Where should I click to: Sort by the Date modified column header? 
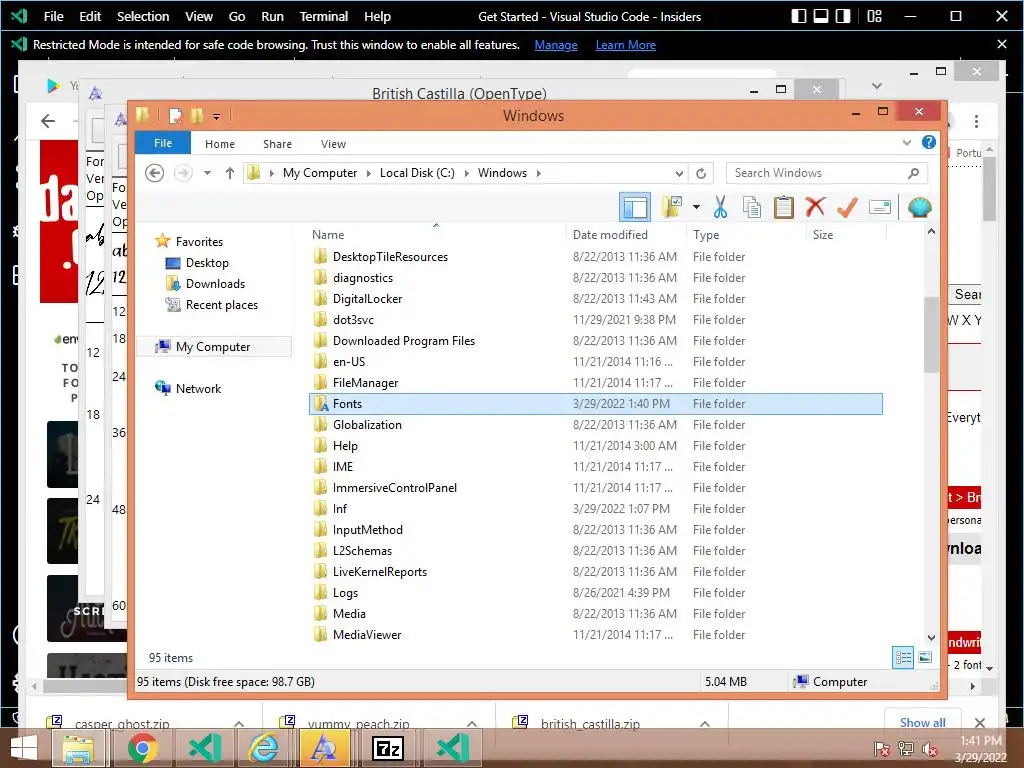610,234
